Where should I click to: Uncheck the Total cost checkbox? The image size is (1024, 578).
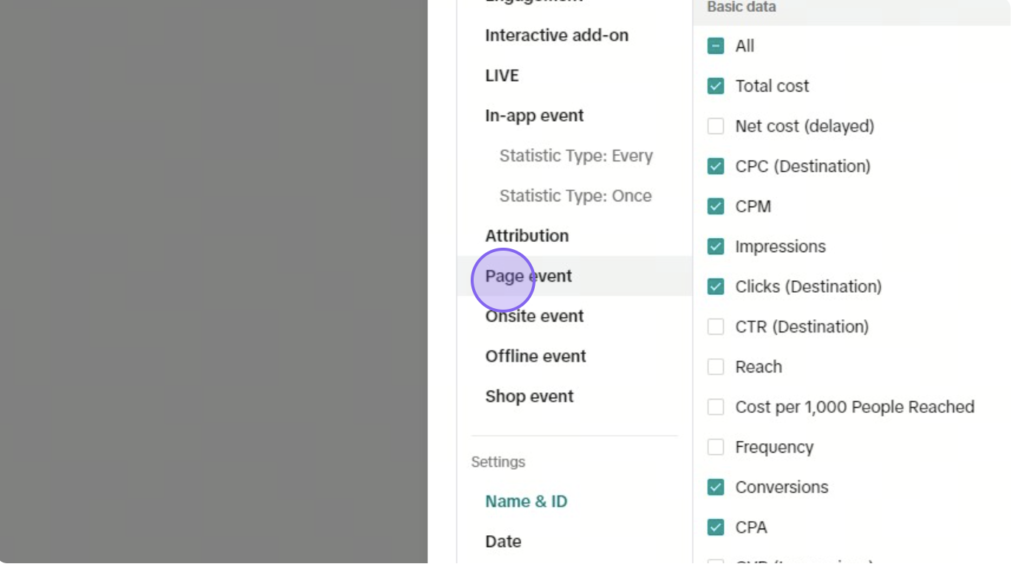pos(715,86)
